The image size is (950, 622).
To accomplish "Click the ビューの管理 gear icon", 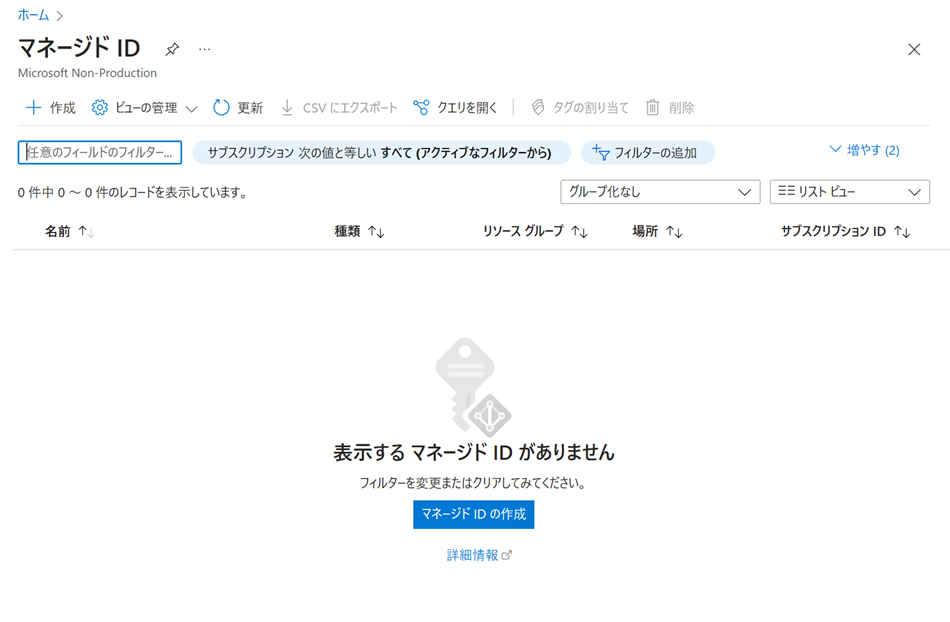I will [x=100, y=107].
